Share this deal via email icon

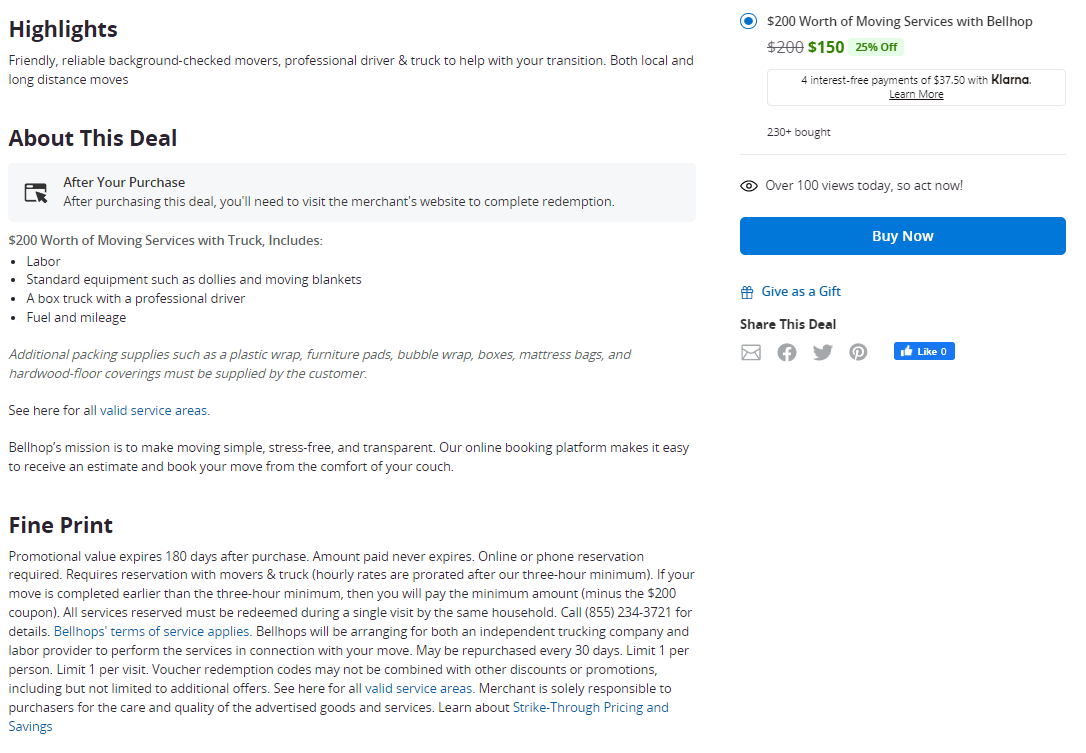click(x=751, y=353)
